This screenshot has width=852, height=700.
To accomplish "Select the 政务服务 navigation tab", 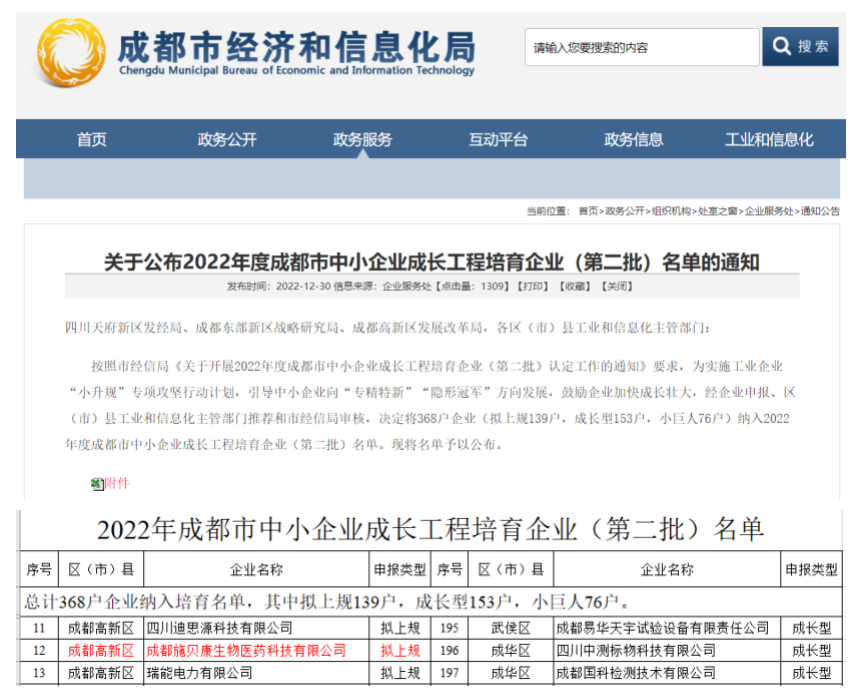I will pos(363,140).
